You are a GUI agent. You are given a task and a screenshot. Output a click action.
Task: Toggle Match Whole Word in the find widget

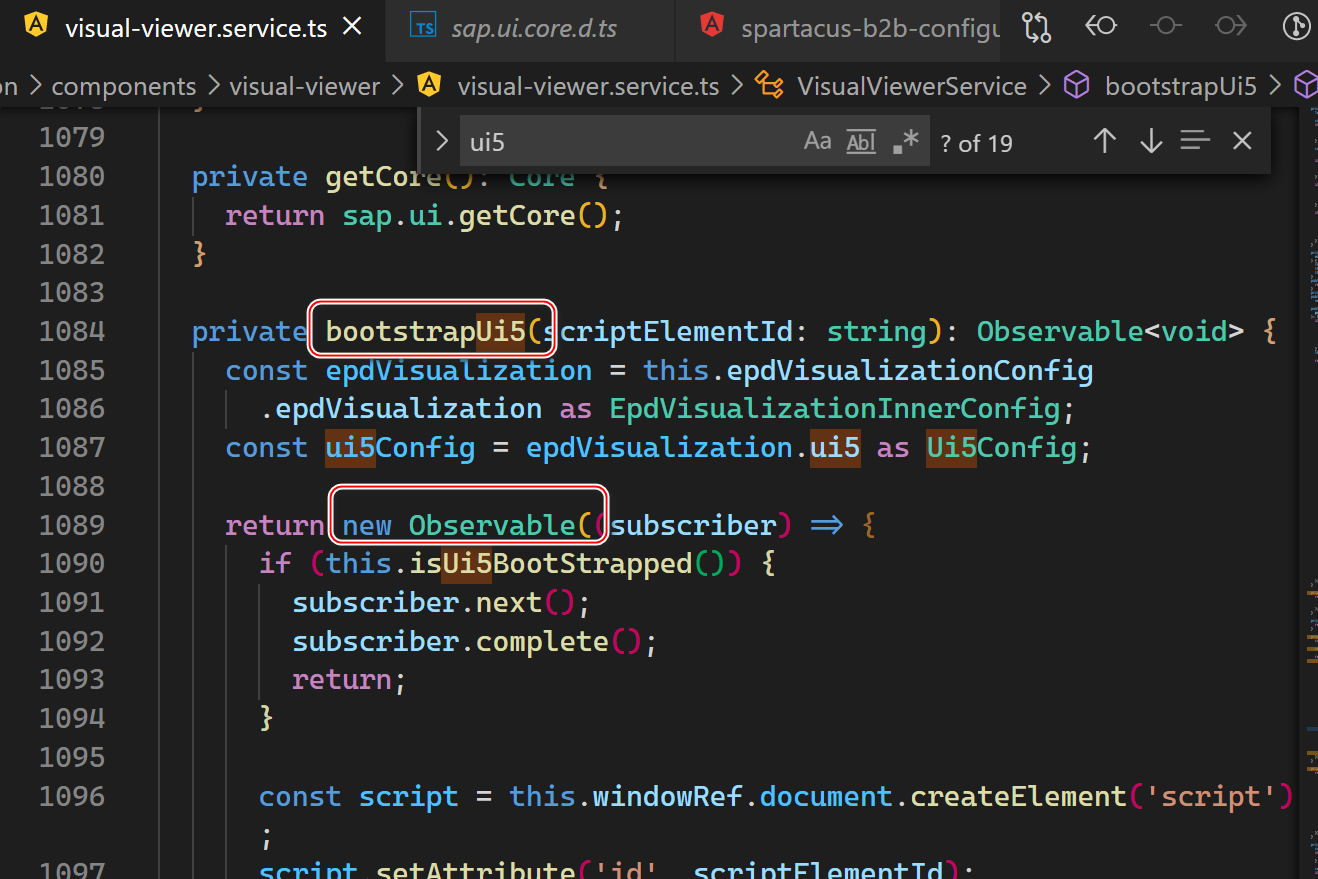(x=861, y=141)
